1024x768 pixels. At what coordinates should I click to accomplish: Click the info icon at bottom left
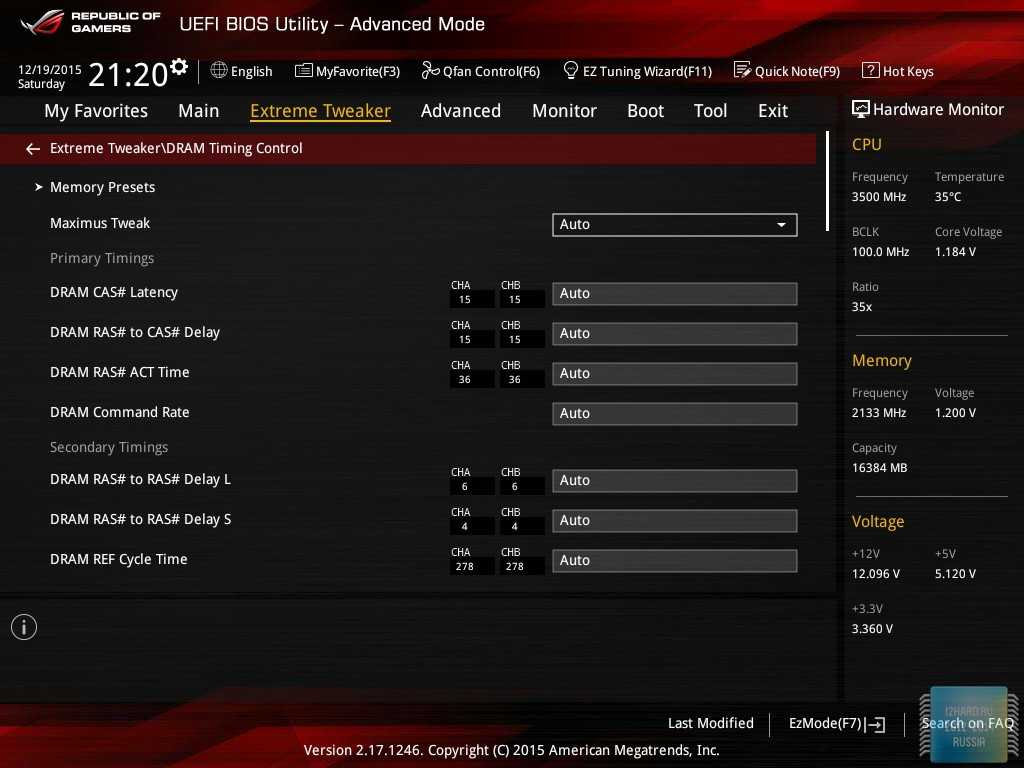click(24, 627)
